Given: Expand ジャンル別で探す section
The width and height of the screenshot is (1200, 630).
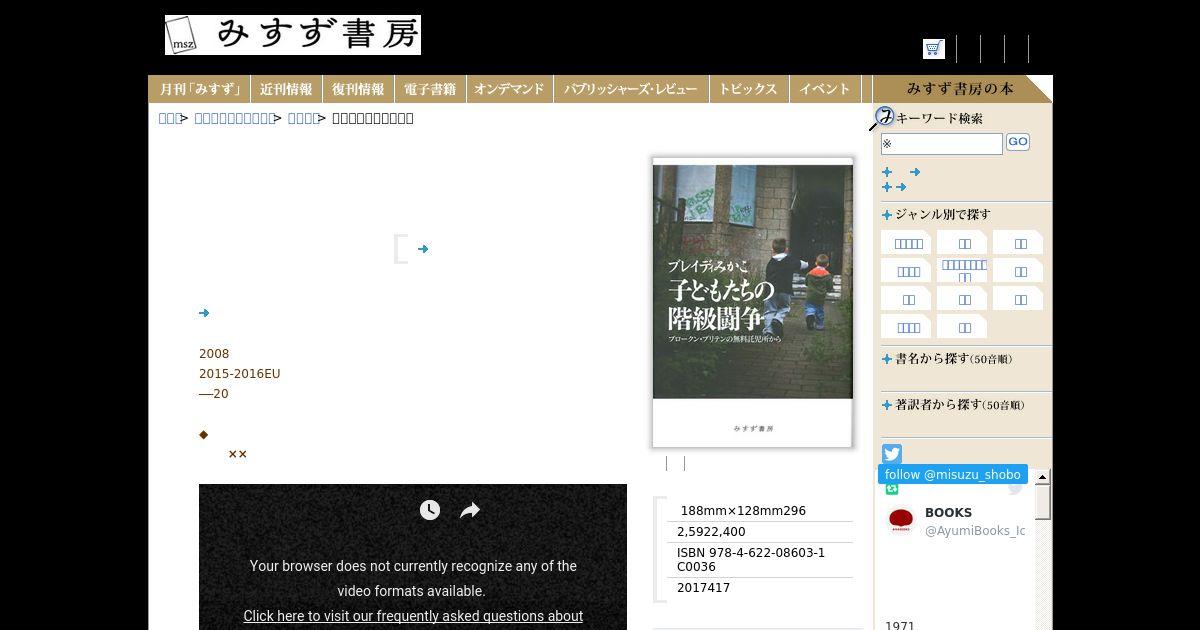Looking at the screenshot, I should click(x=936, y=214).
